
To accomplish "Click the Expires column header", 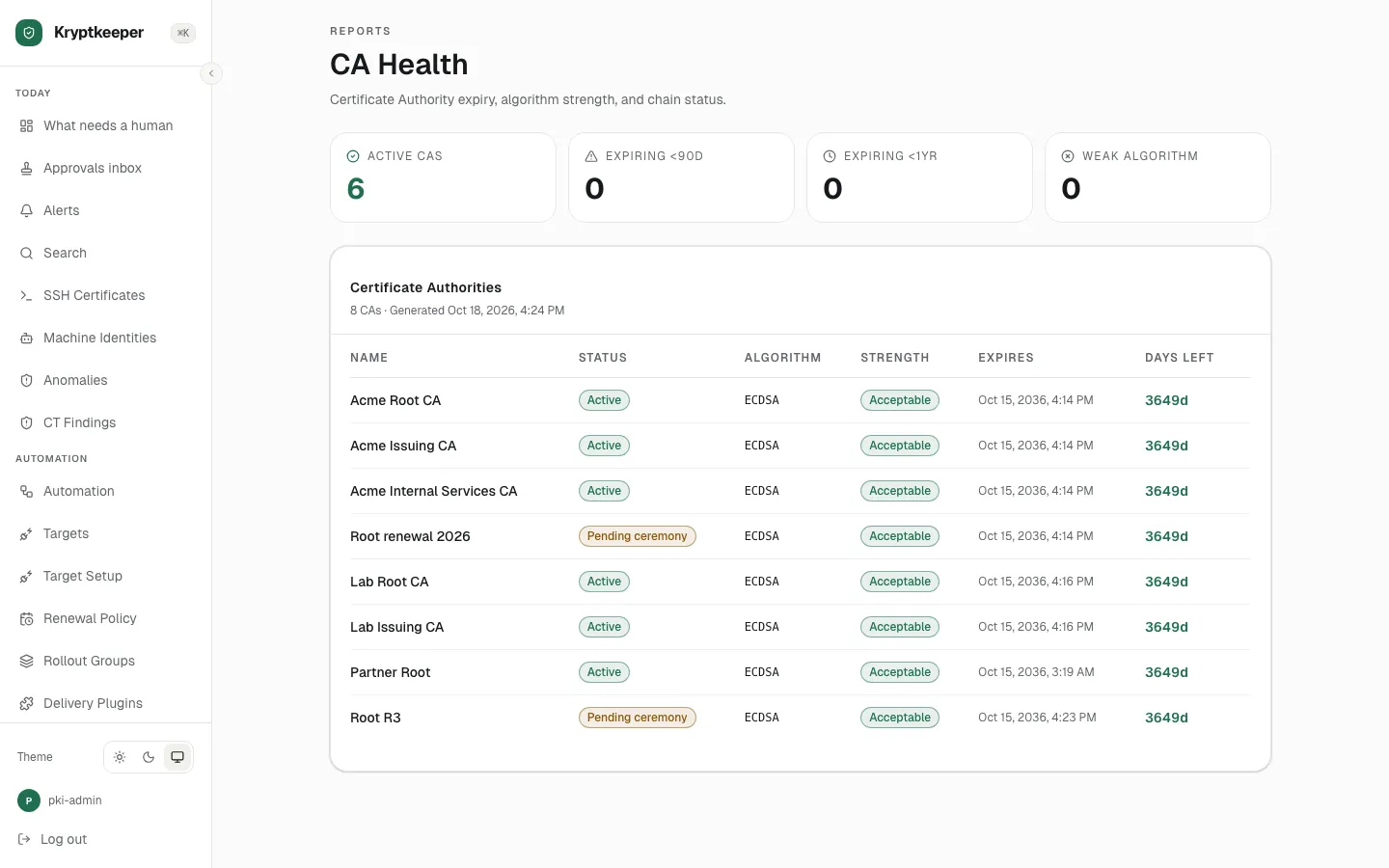I will pyautogui.click(x=1006, y=358).
